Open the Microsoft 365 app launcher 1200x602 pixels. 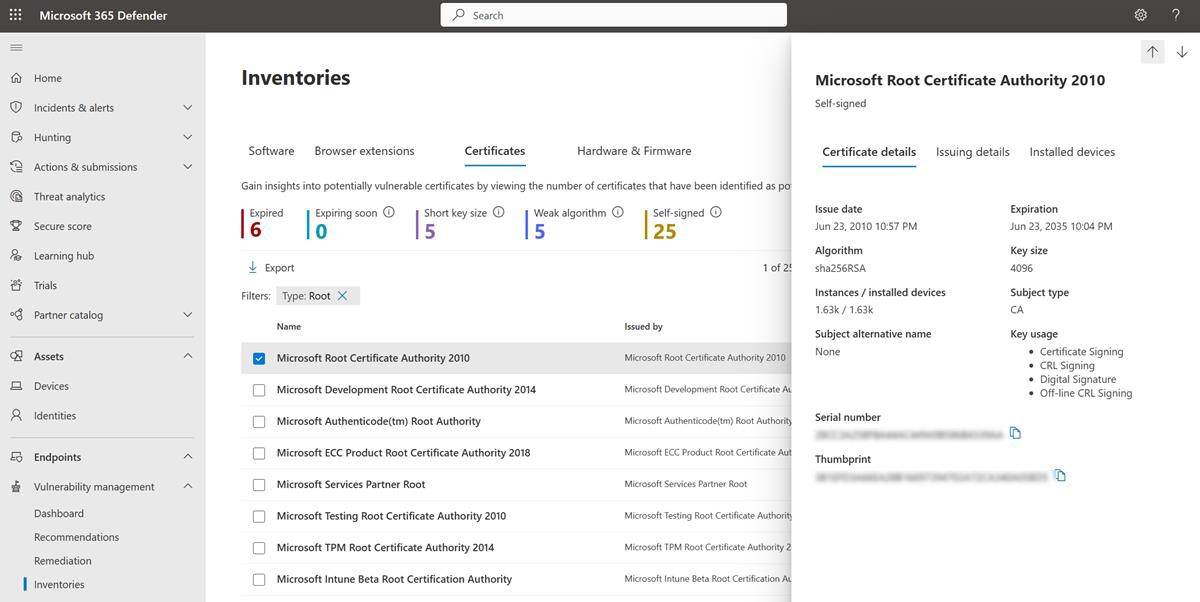click(x=15, y=14)
